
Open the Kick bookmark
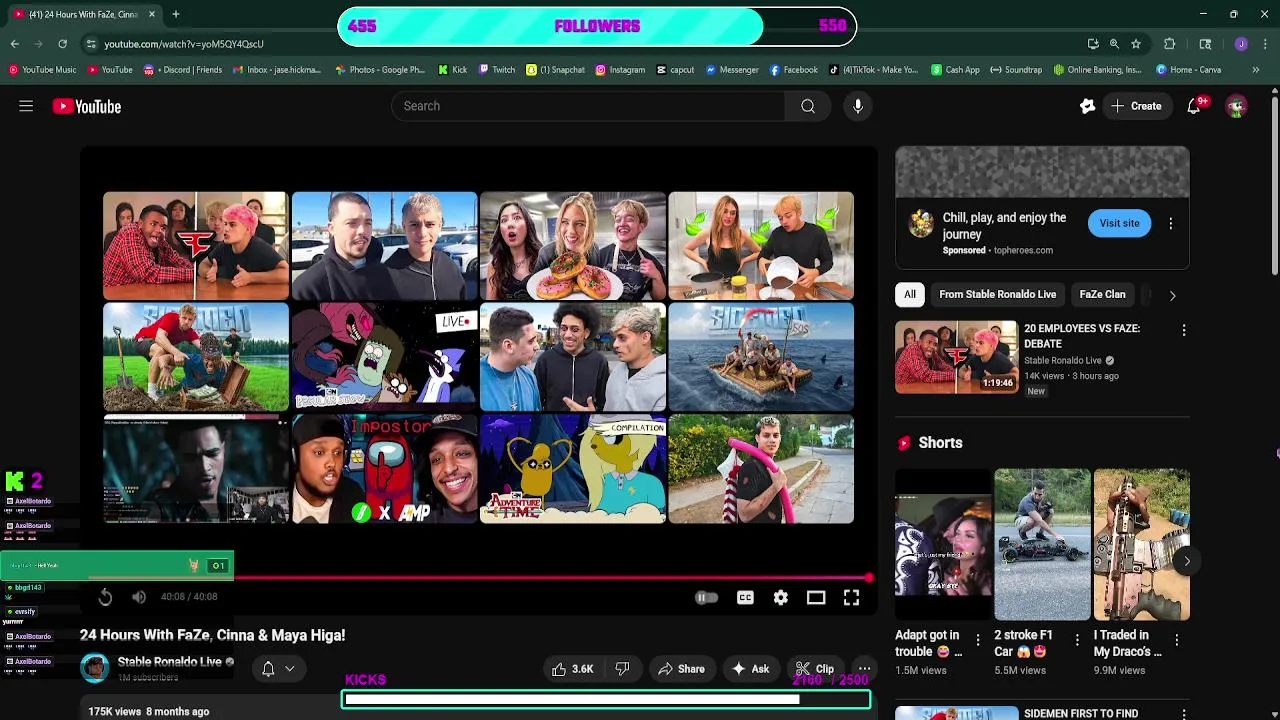coord(452,70)
